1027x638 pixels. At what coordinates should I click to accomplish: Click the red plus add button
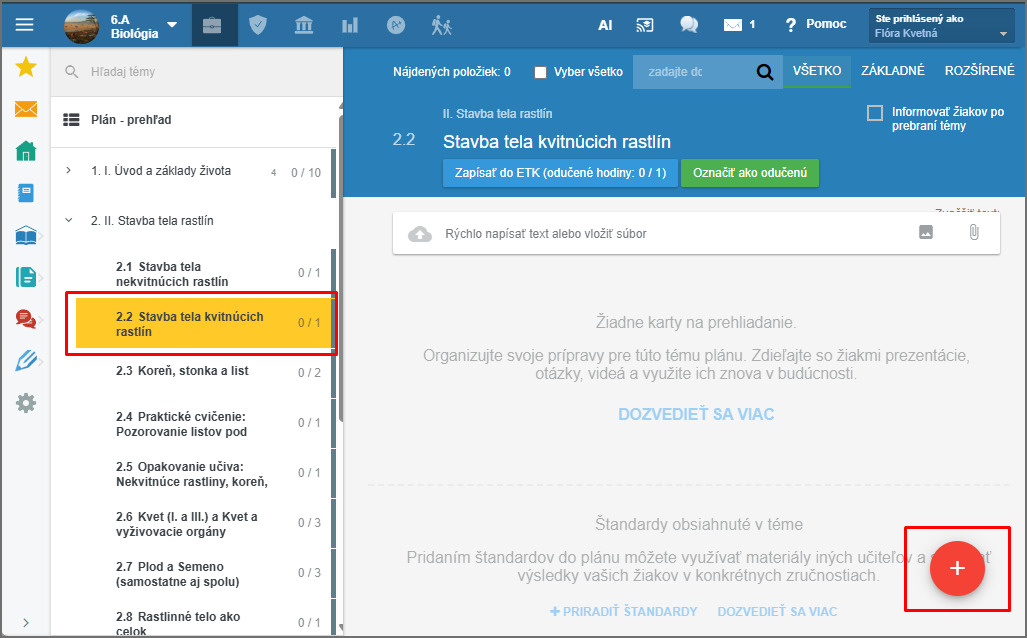coord(957,568)
